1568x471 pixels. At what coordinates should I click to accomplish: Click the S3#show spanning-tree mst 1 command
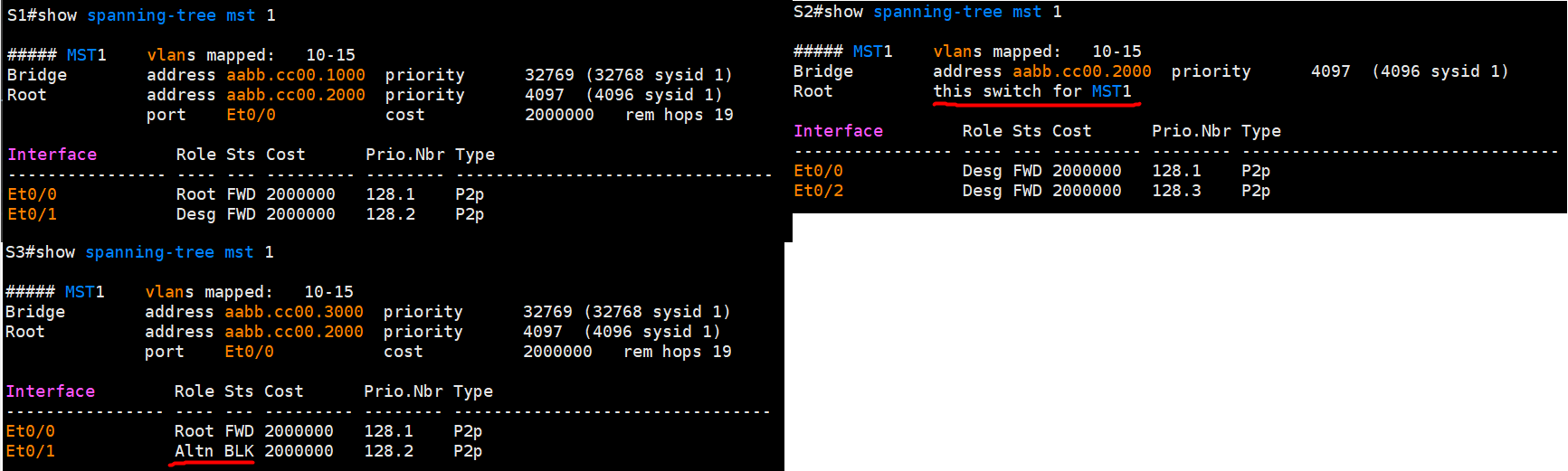(x=139, y=252)
